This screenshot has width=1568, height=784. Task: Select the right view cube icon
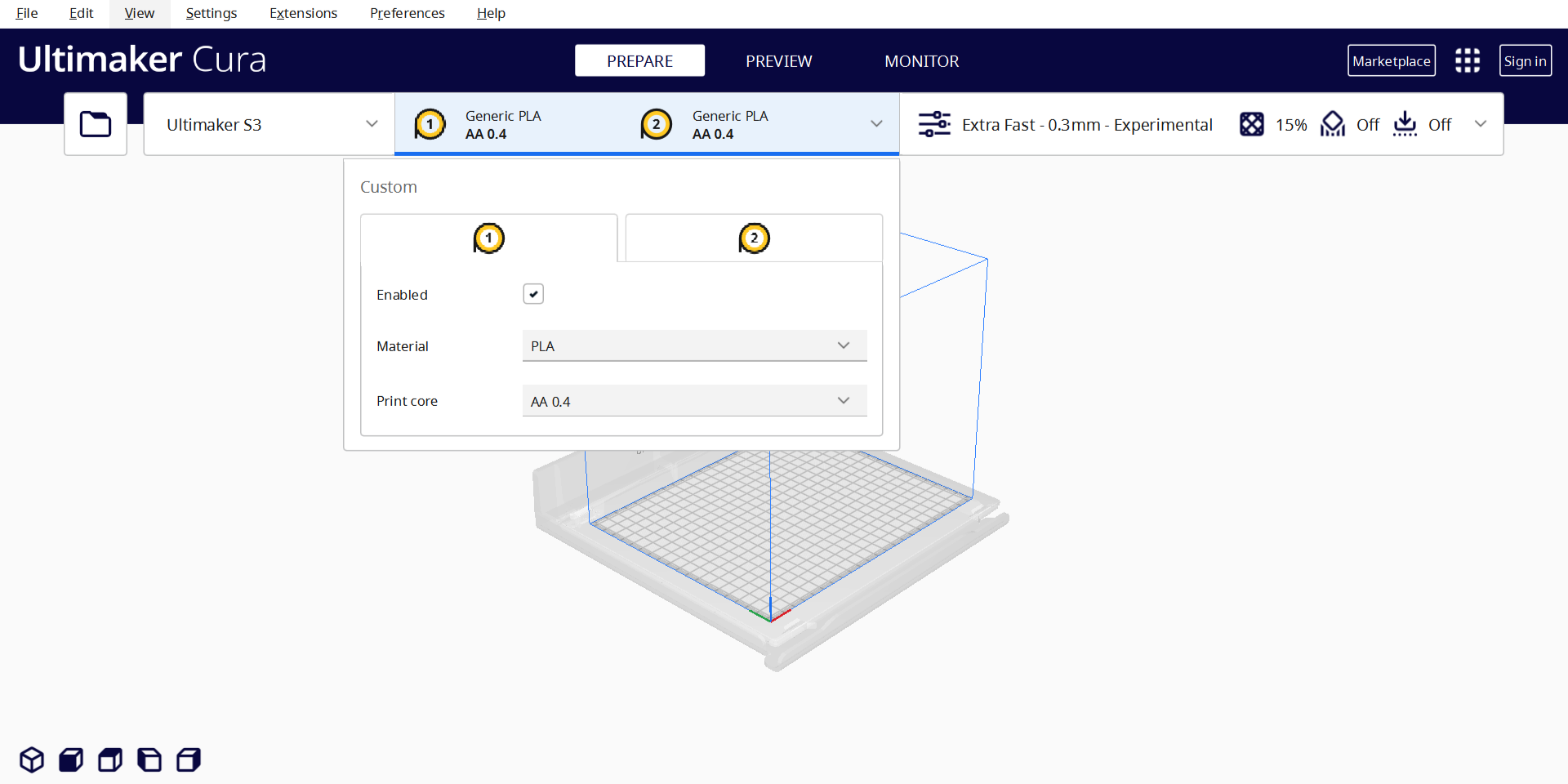point(189,759)
